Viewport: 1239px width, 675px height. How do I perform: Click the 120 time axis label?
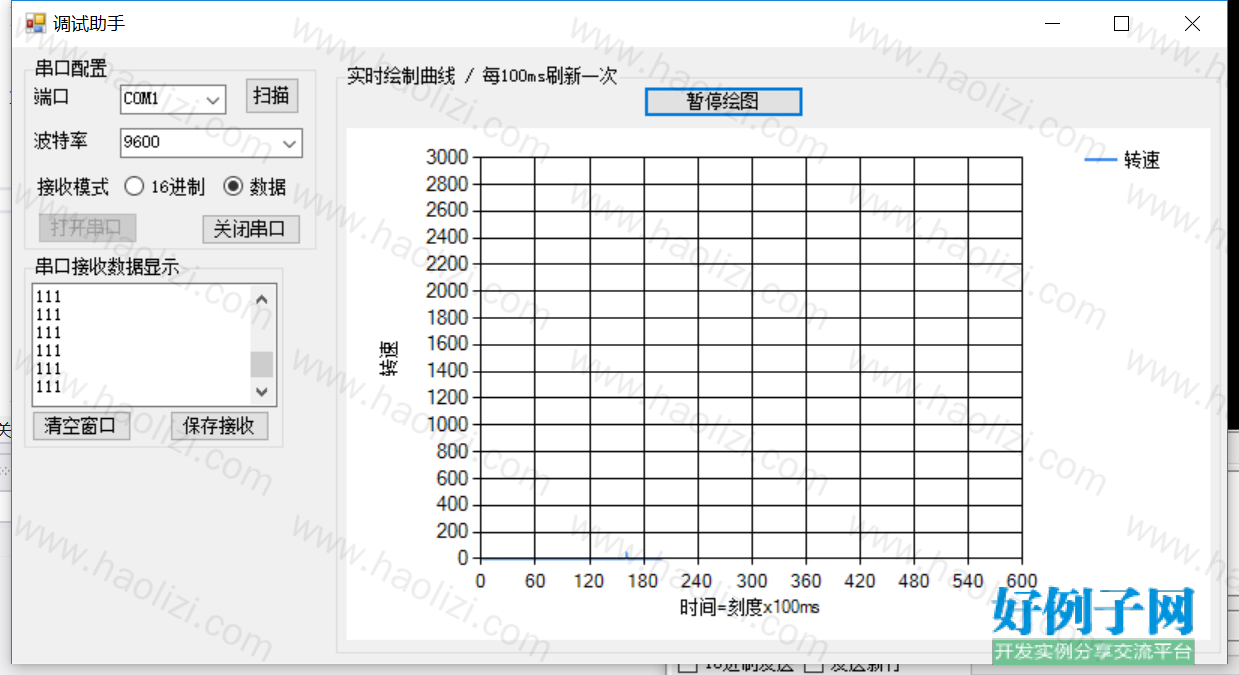(x=589, y=581)
